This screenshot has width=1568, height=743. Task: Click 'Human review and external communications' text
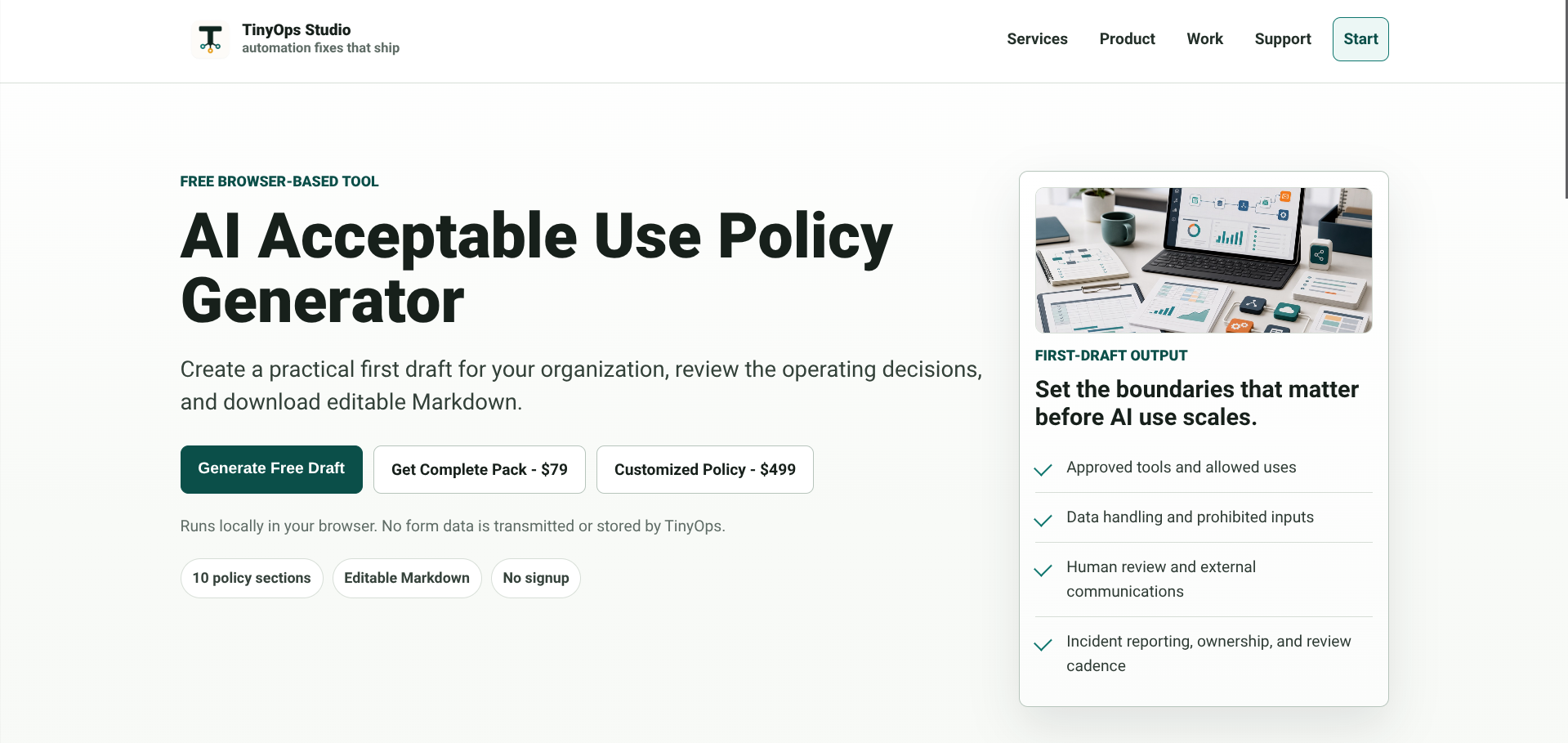tap(1161, 579)
